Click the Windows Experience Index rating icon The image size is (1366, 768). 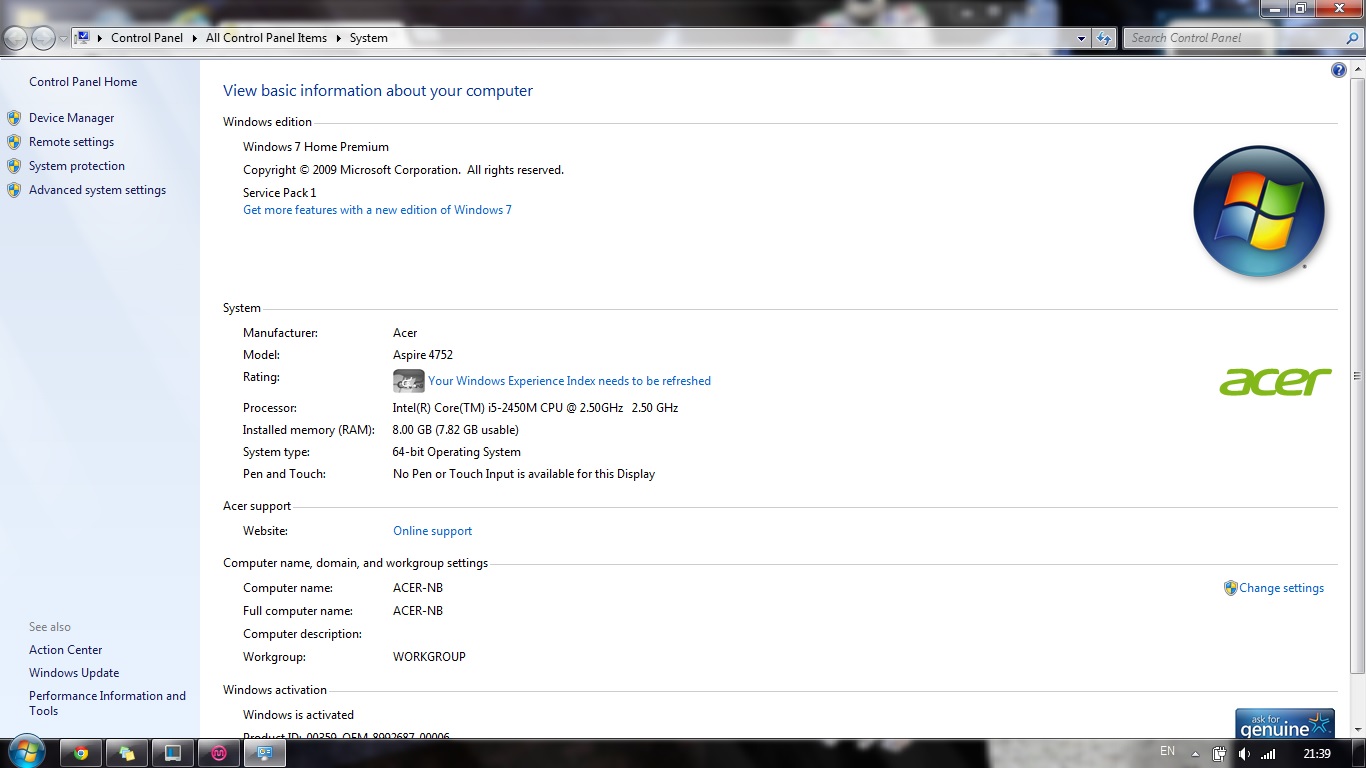pyautogui.click(x=409, y=381)
